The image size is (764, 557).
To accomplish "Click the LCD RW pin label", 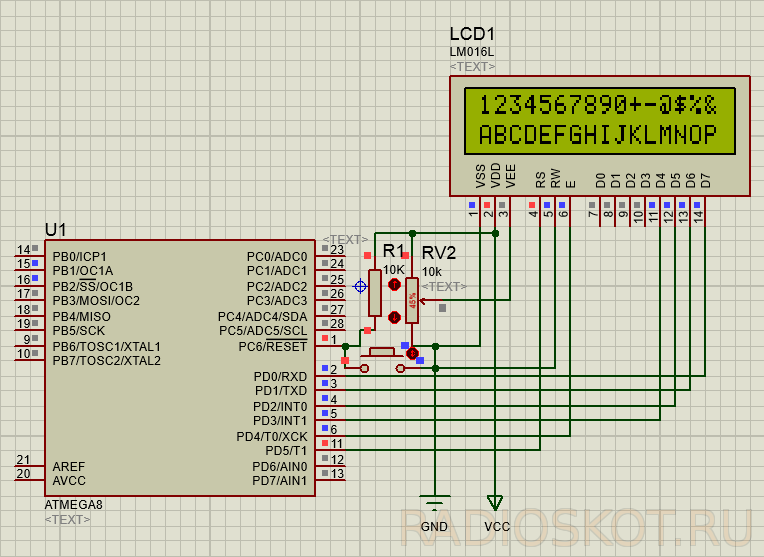I will point(555,178).
